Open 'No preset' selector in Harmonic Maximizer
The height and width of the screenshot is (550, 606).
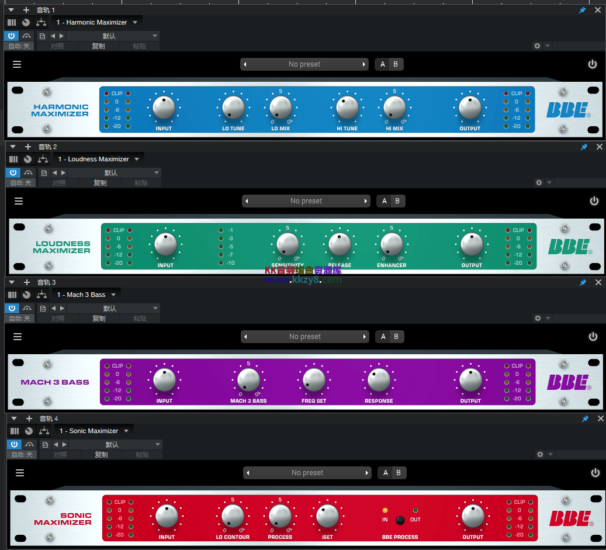304,64
